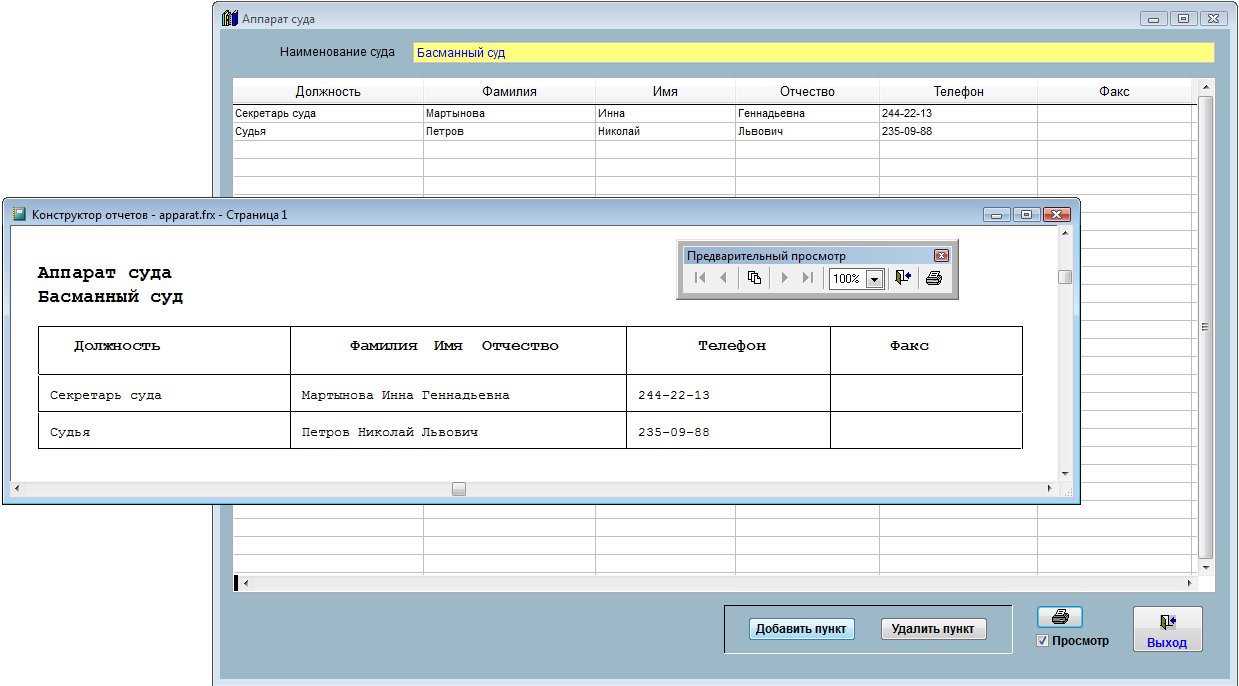
Task: Click the Должность column header in grid
Action: (x=328, y=91)
